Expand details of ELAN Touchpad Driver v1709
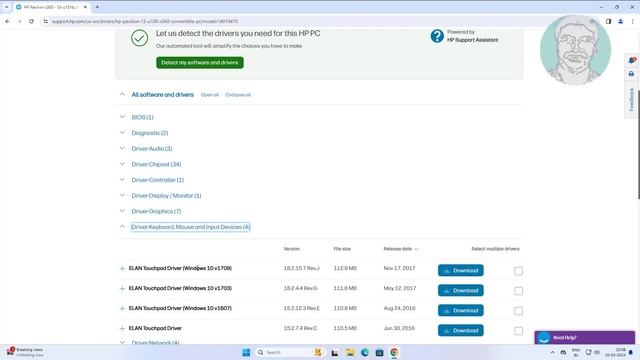 pos(122,269)
